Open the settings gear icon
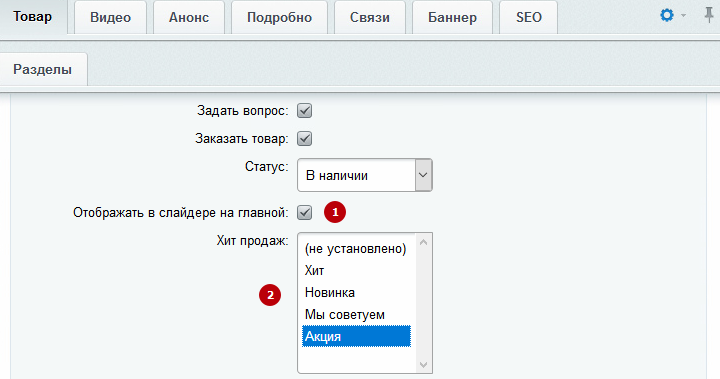The image size is (720, 379). (667, 16)
